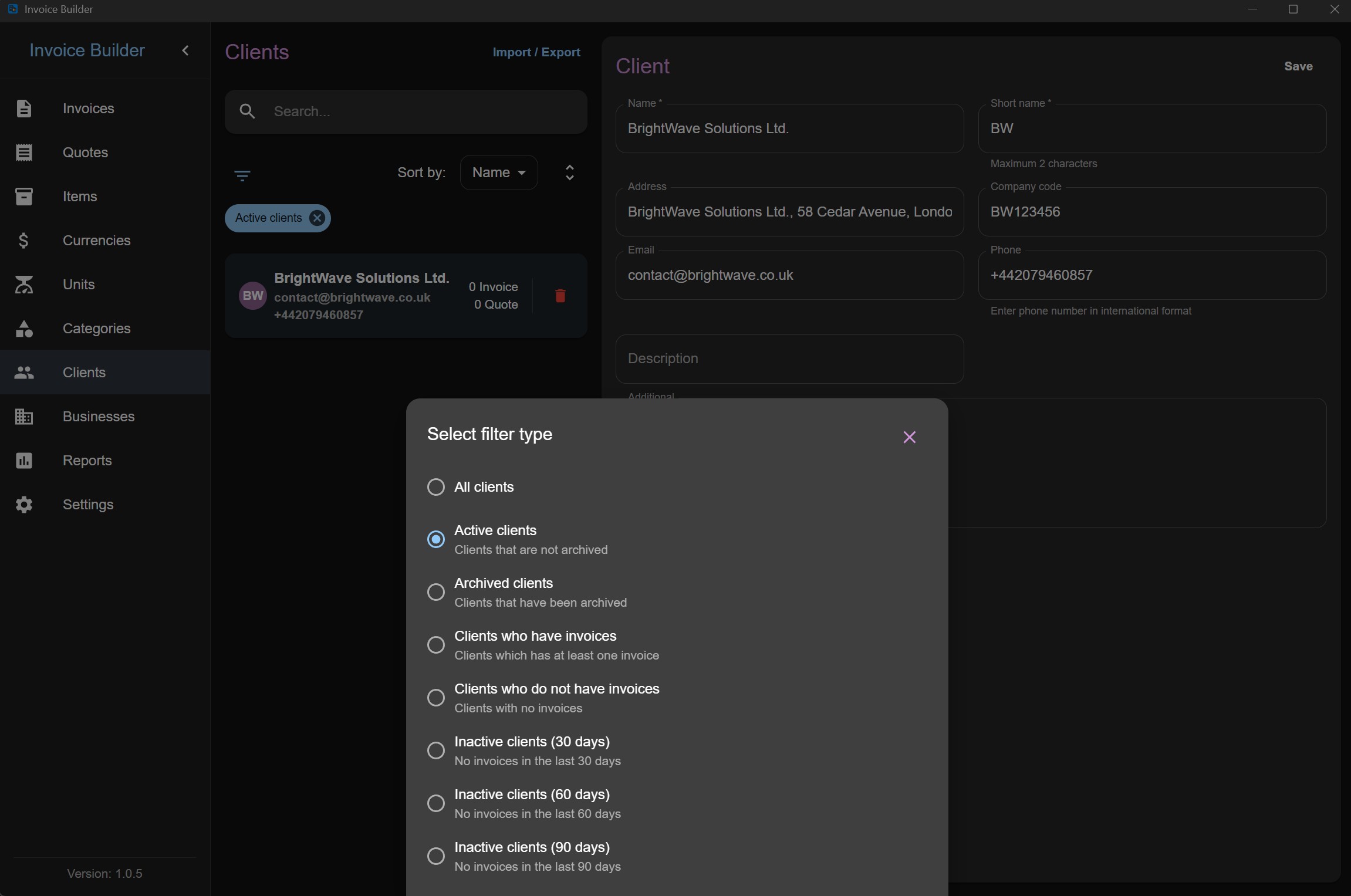Click the Company code field
The image size is (1351, 896).
pos(1152,212)
